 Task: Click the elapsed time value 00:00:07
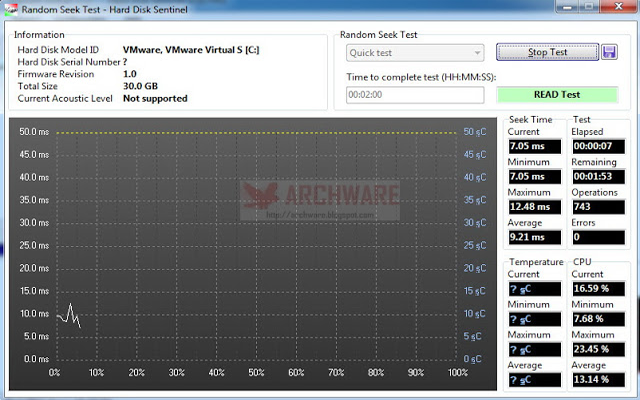598,146
